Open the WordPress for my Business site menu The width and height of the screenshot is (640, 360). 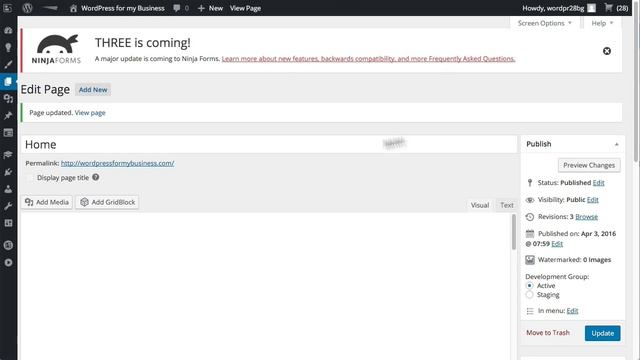[x=117, y=8]
